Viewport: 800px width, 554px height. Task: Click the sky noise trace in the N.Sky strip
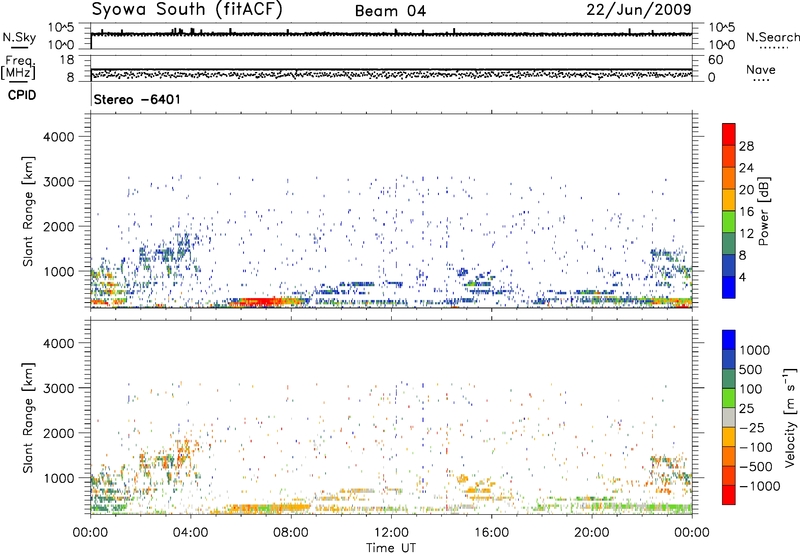[x=391, y=34]
